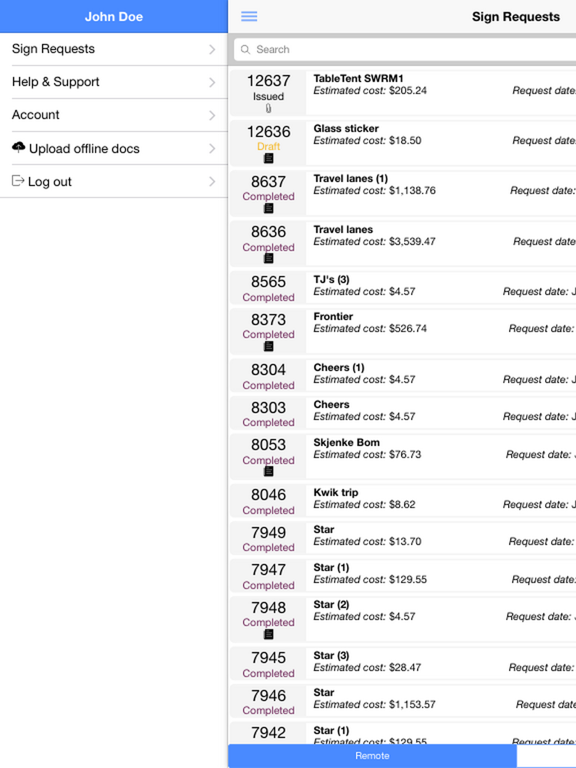This screenshot has height=768, width=576.
Task: Toggle the hamburger menu icon
Action: coord(249,17)
